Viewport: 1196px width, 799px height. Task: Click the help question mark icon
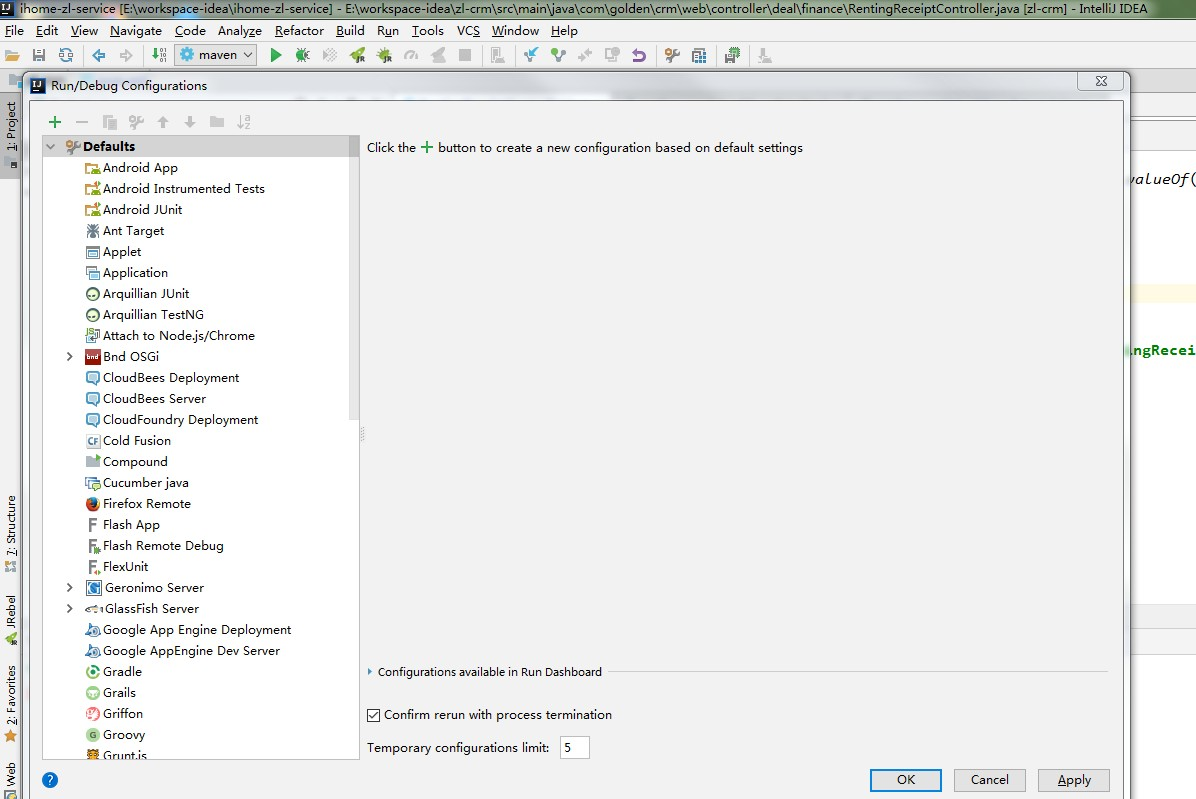tap(50, 780)
